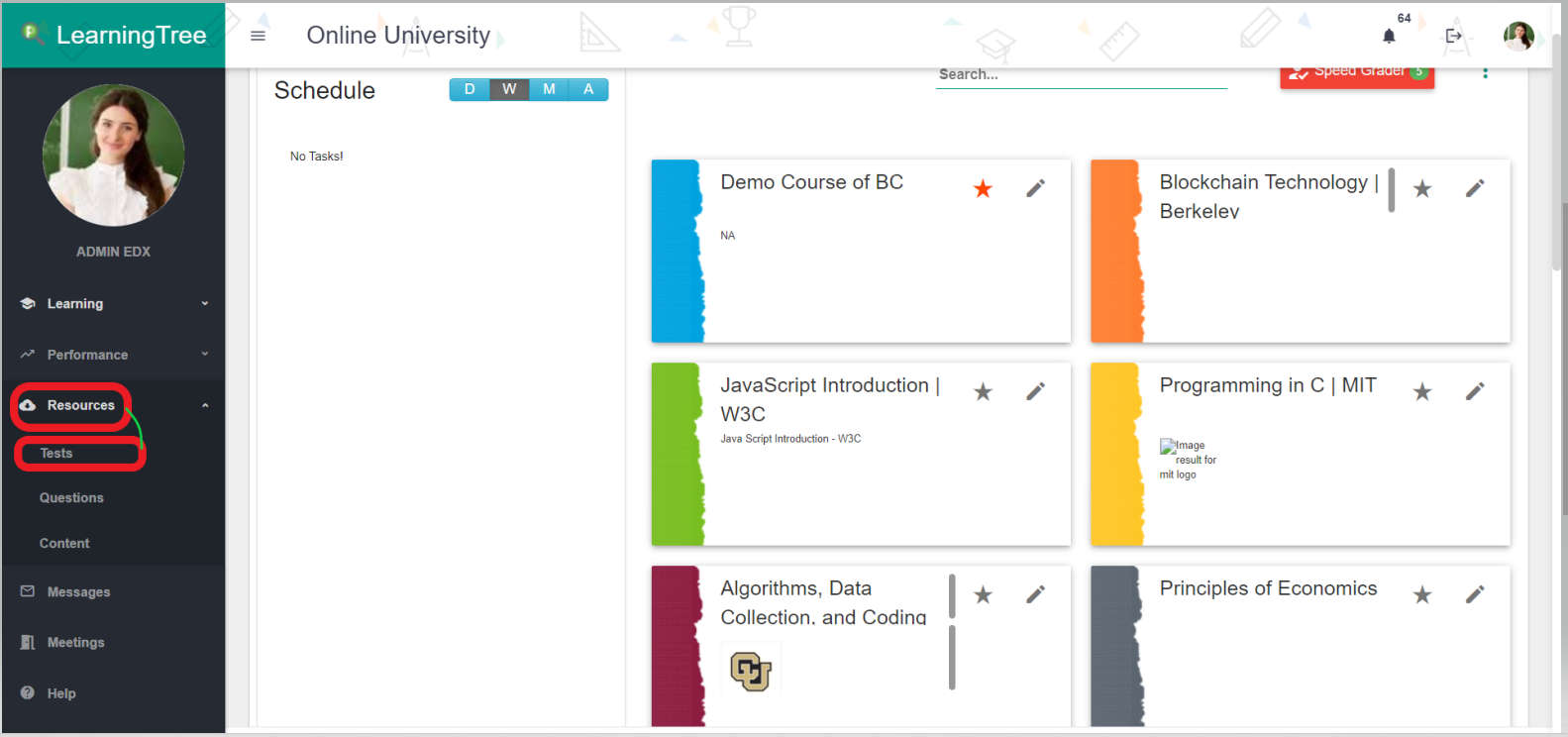Click edit pencil on Blockchain Technology card
This screenshot has width=1568, height=737.
coord(1474,188)
